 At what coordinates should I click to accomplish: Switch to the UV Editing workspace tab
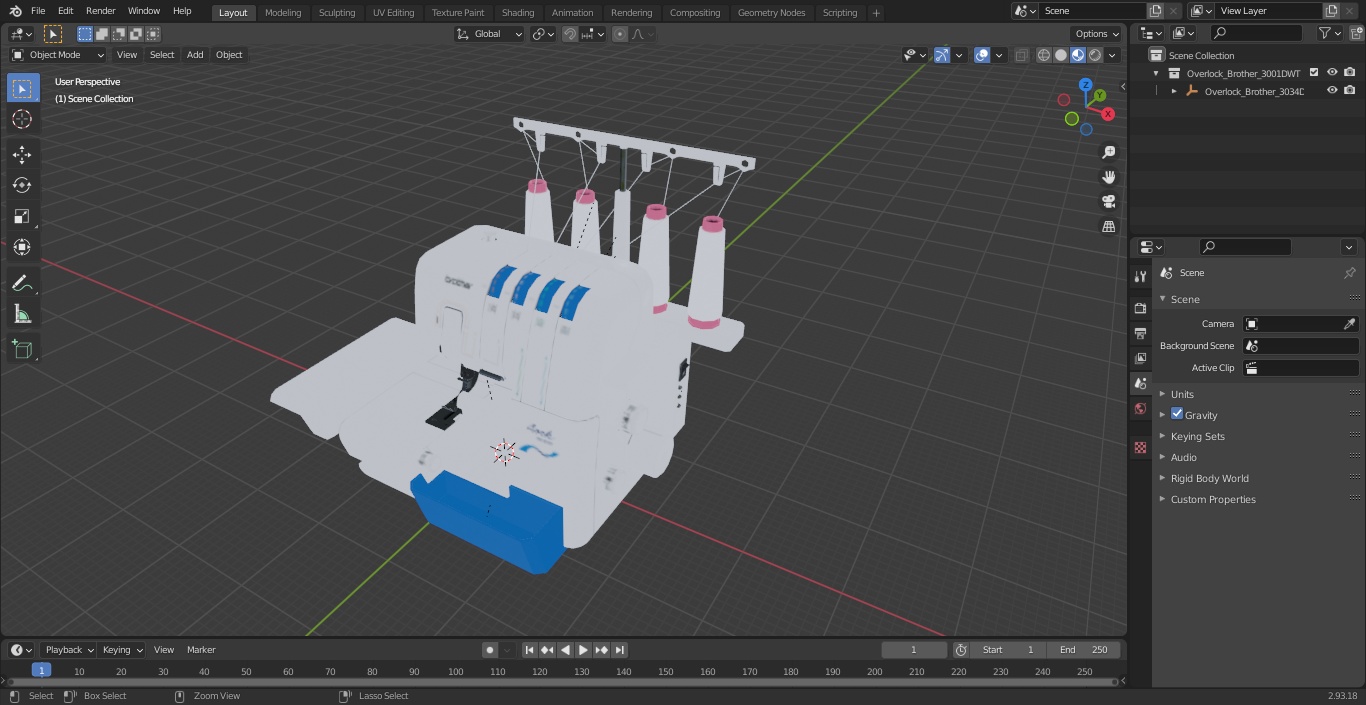[x=393, y=13]
